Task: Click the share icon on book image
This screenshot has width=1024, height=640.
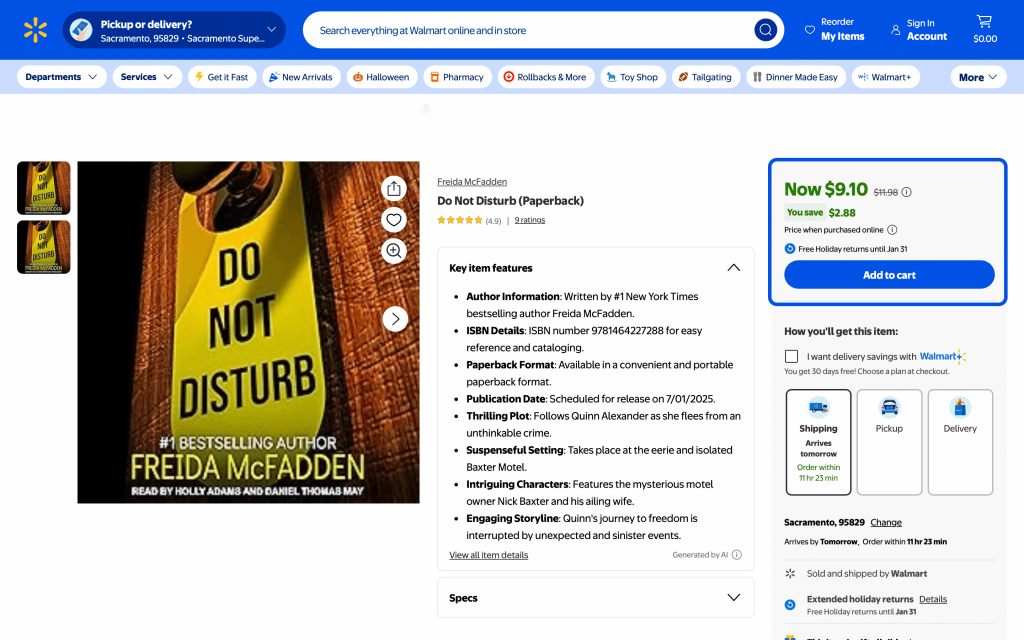Action: [x=394, y=188]
